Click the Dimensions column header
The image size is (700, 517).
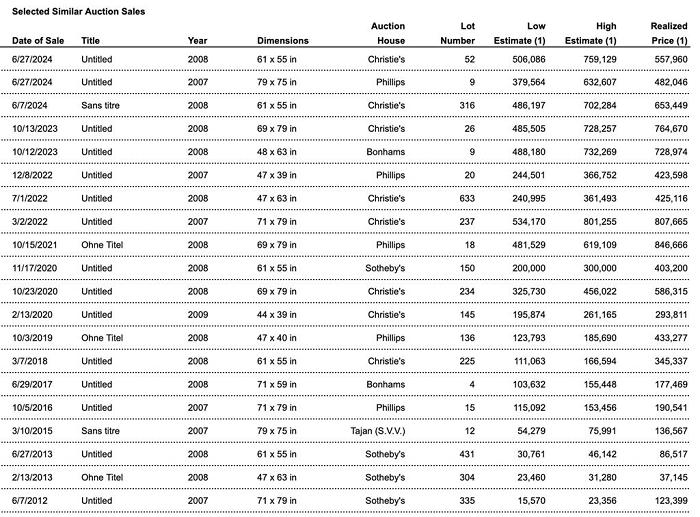283,41
